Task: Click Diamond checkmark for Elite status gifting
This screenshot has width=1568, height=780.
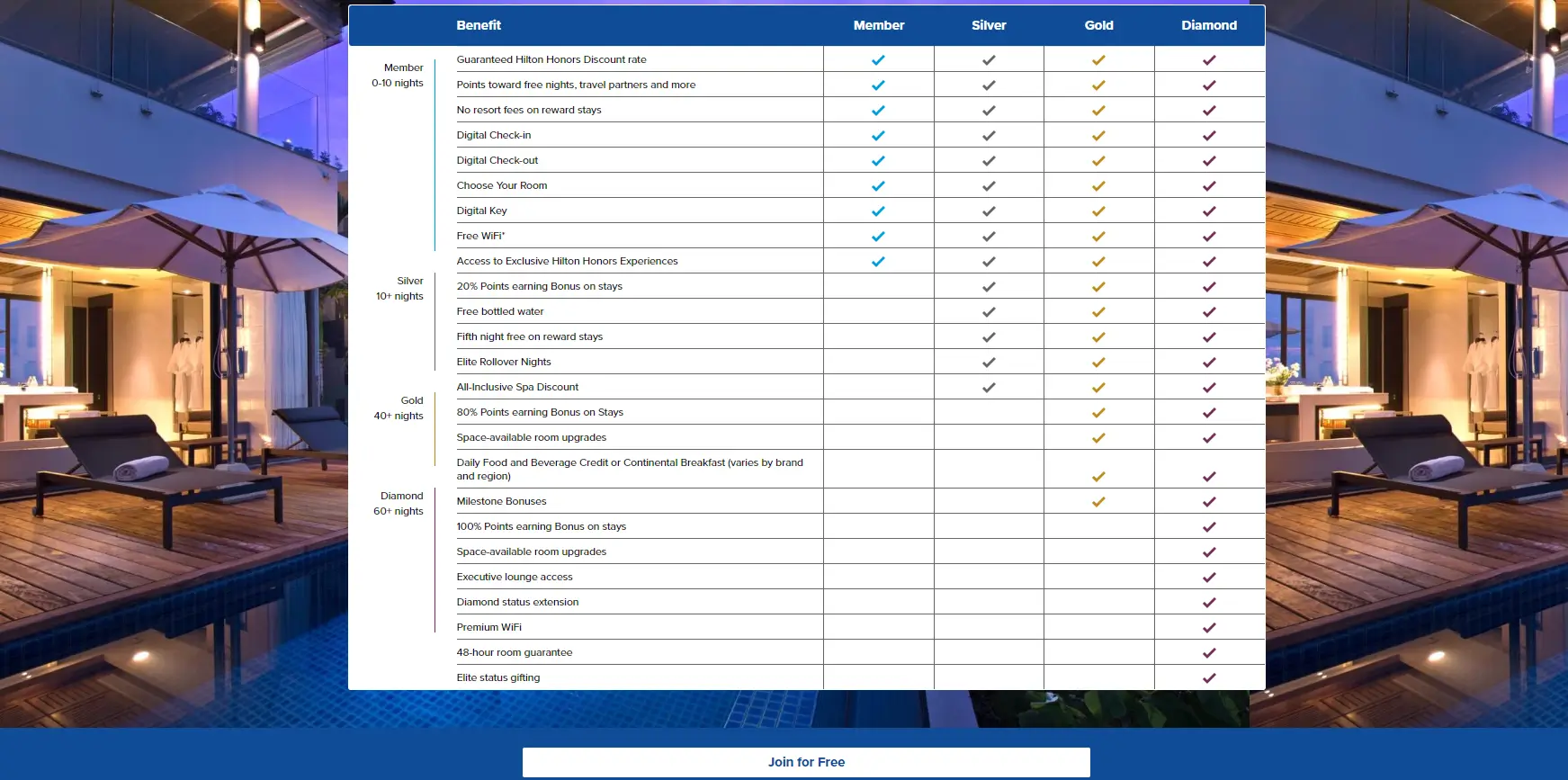Action: (1209, 678)
